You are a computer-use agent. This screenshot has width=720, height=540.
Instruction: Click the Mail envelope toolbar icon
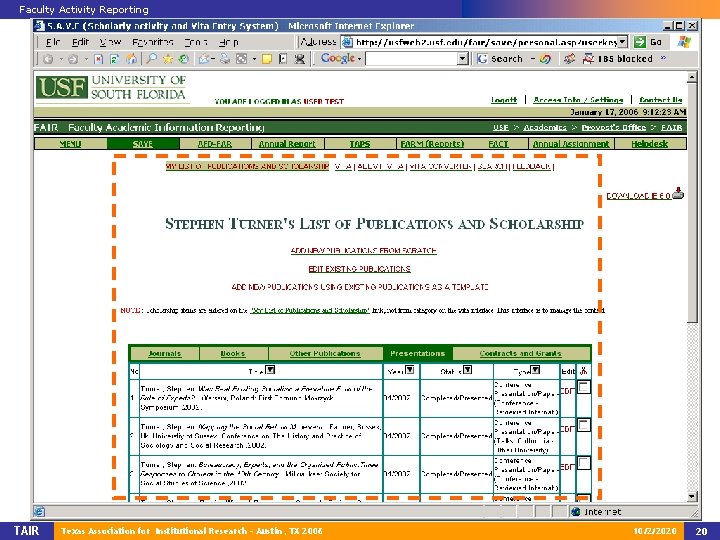pyautogui.click(x=204, y=58)
